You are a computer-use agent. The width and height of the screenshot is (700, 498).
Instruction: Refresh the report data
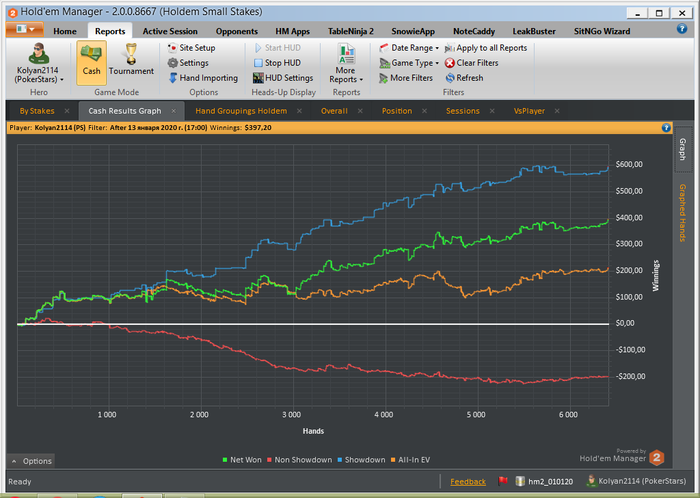464,78
